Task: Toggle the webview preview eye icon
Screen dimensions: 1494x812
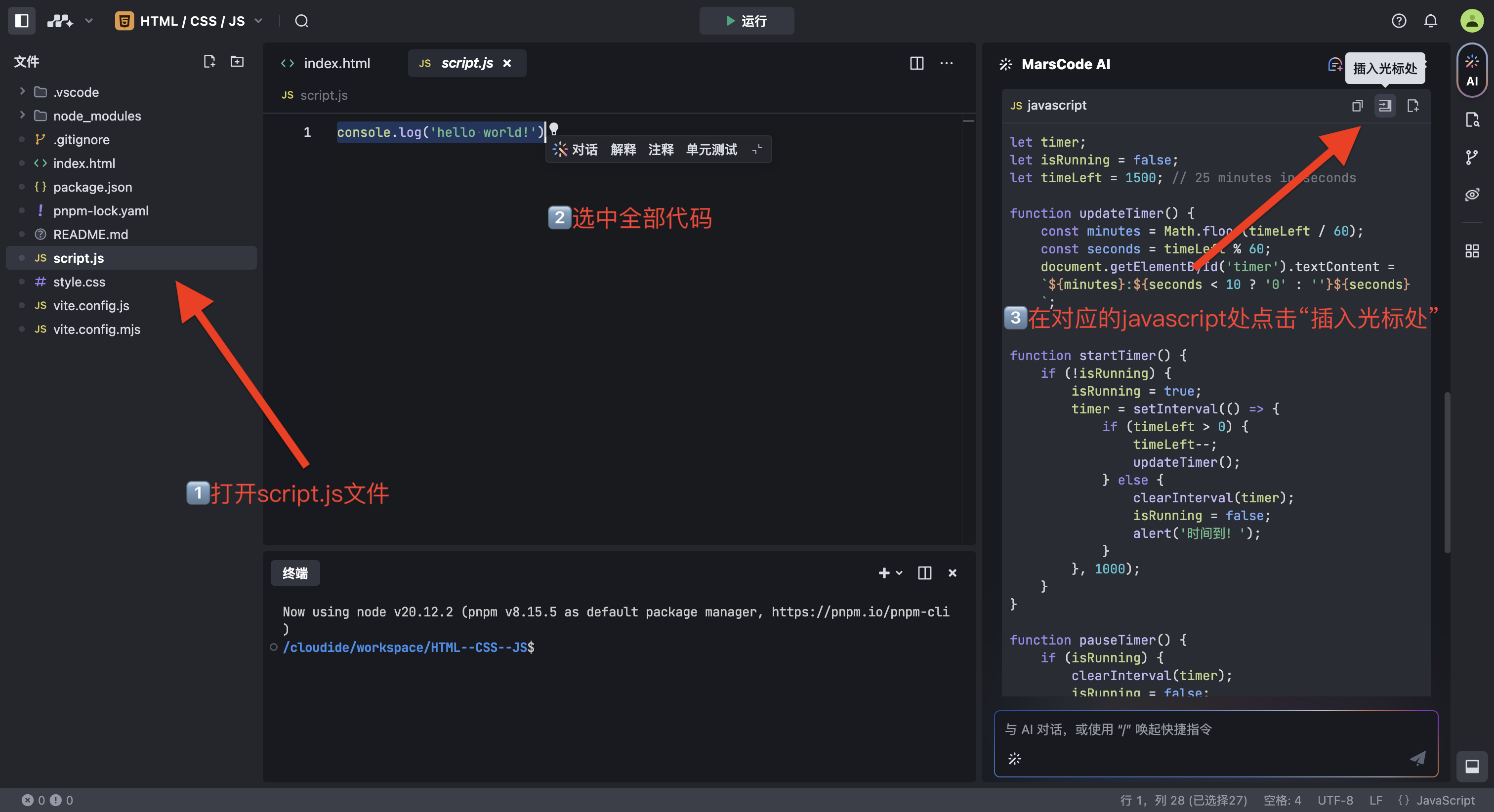Action: point(1471,195)
